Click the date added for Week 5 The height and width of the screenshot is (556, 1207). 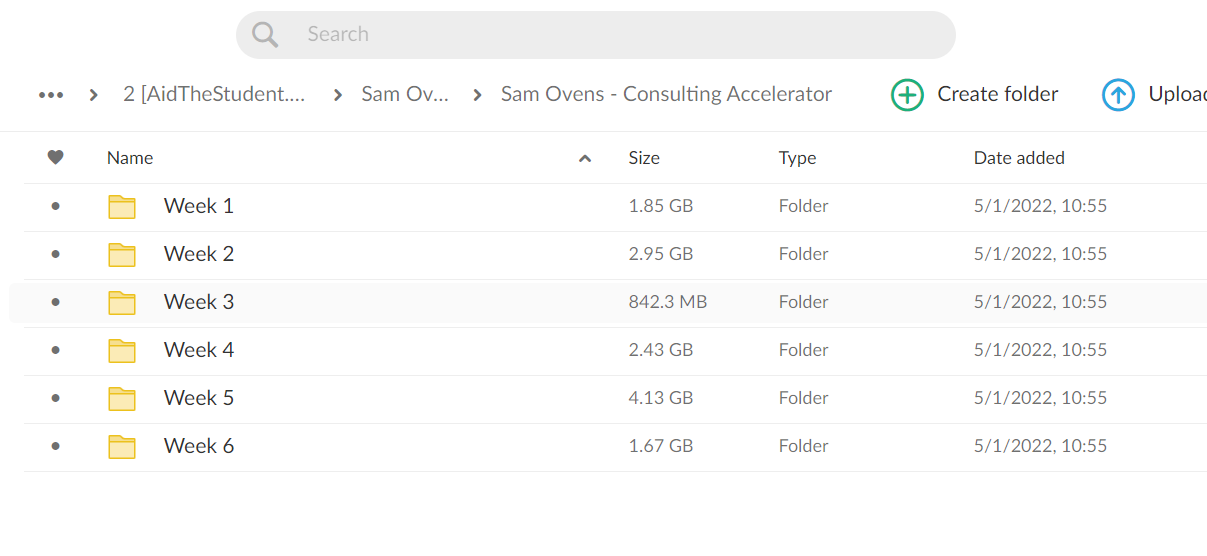pyautogui.click(x=1040, y=398)
